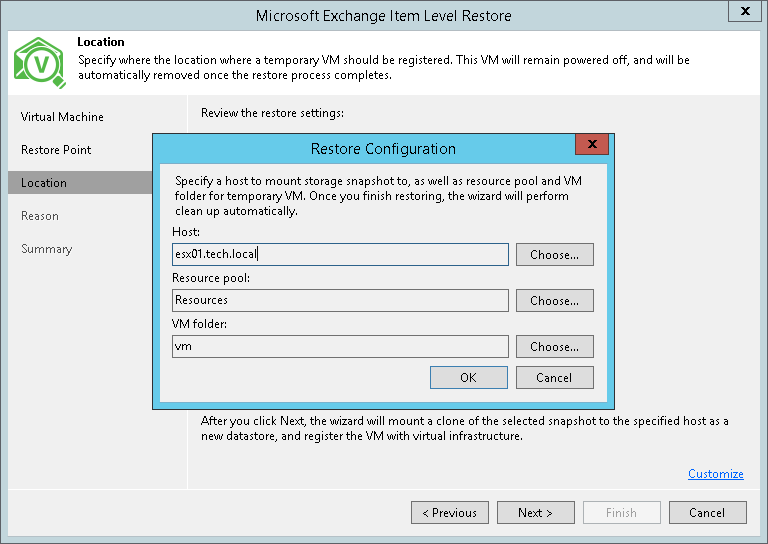Choose a VM folder

[x=554, y=347]
